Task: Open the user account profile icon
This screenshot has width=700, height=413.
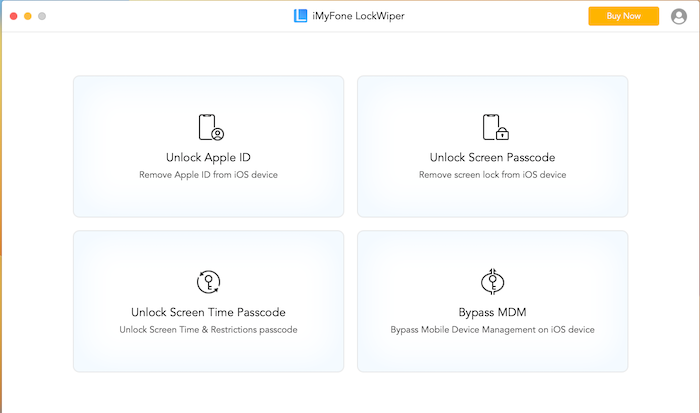Action: click(679, 16)
